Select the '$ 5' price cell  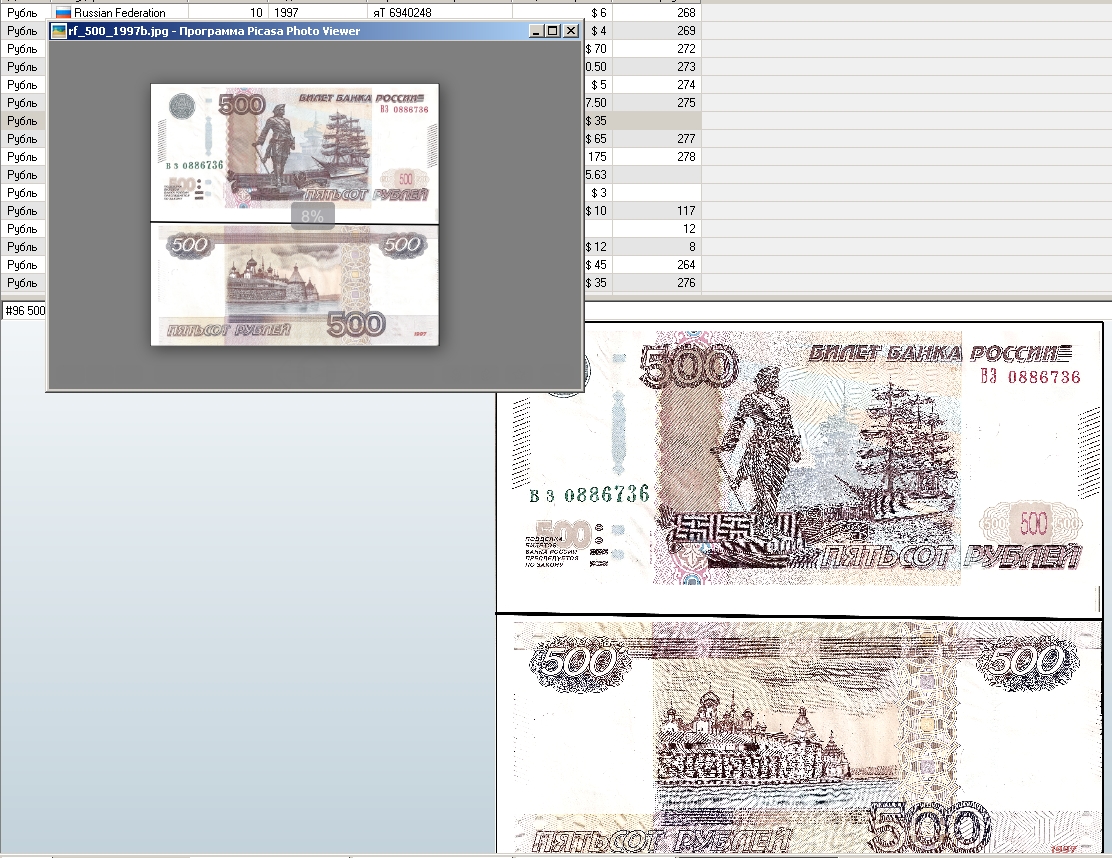pos(598,84)
